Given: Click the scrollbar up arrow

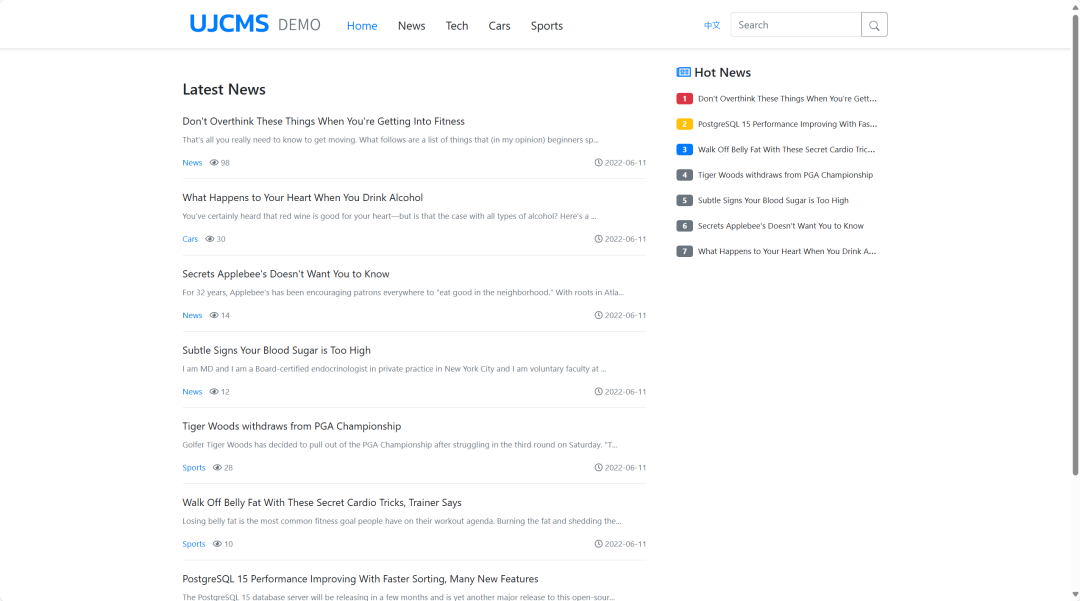Looking at the screenshot, I should coord(1075,6).
